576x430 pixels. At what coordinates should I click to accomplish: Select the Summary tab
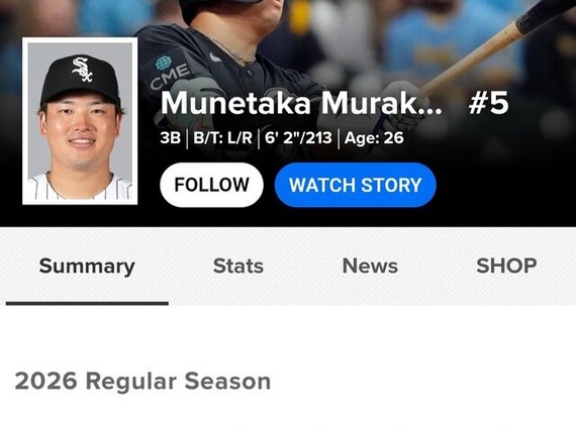pyautogui.click(x=87, y=267)
